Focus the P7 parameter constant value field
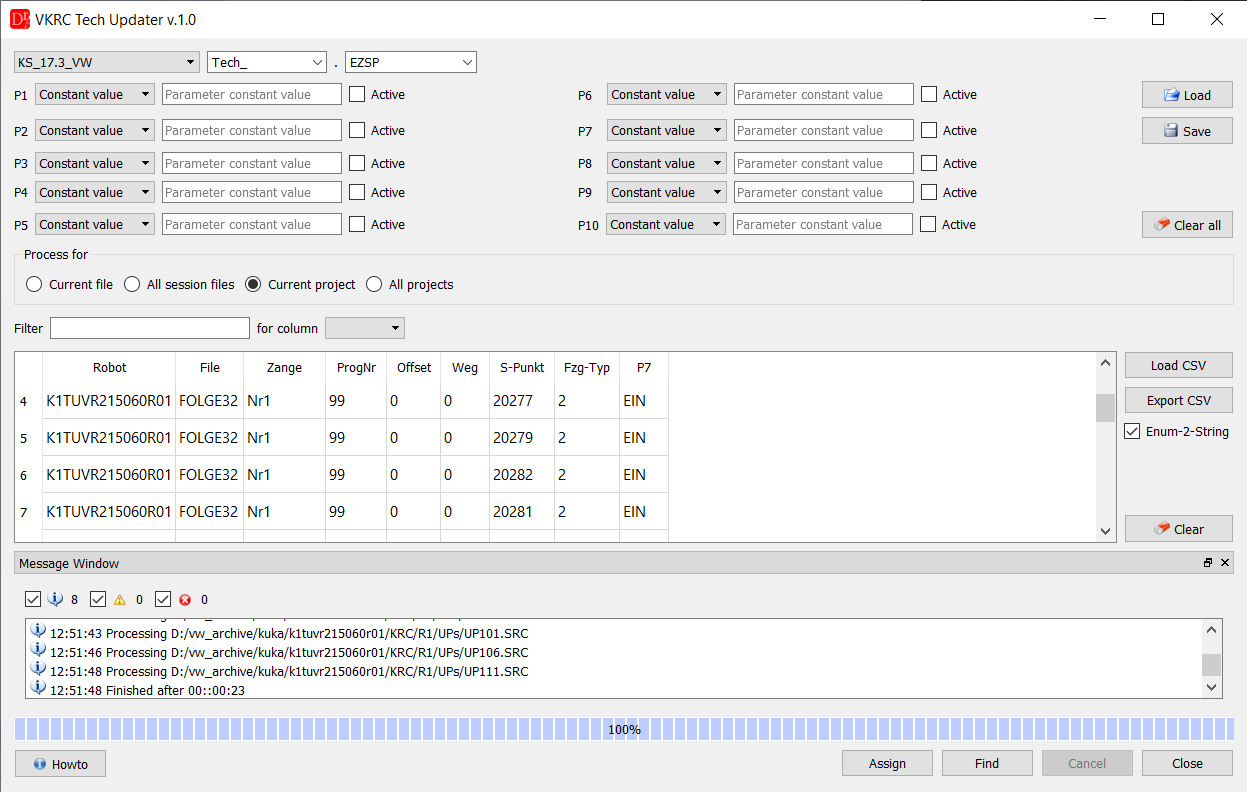The height and width of the screenshot is (792, 1247). click(x=824, y=131)
